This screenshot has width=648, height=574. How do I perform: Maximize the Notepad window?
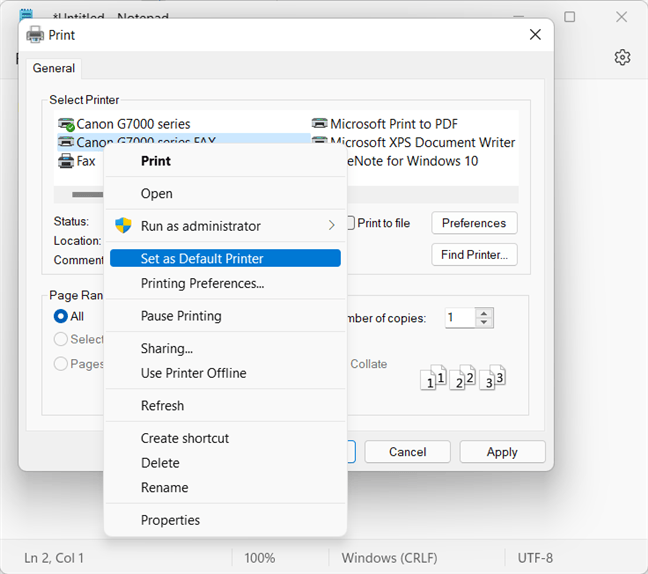(x=570, y=17)
